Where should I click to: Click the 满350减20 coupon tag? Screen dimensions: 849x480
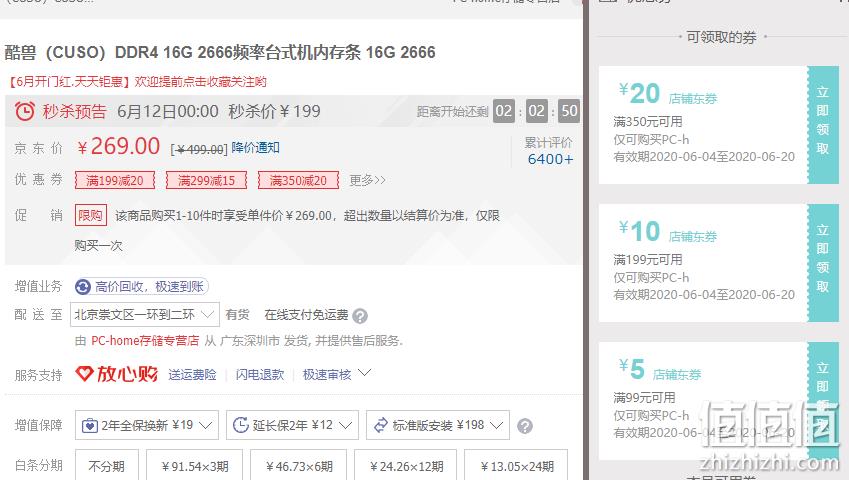point(298,180)
